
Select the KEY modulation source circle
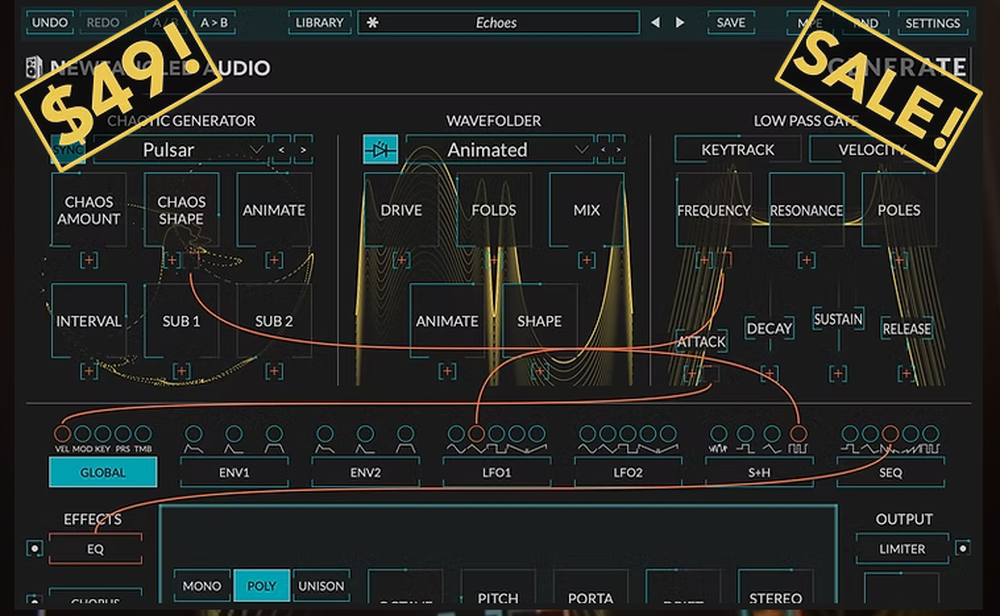tap(103, 434)
